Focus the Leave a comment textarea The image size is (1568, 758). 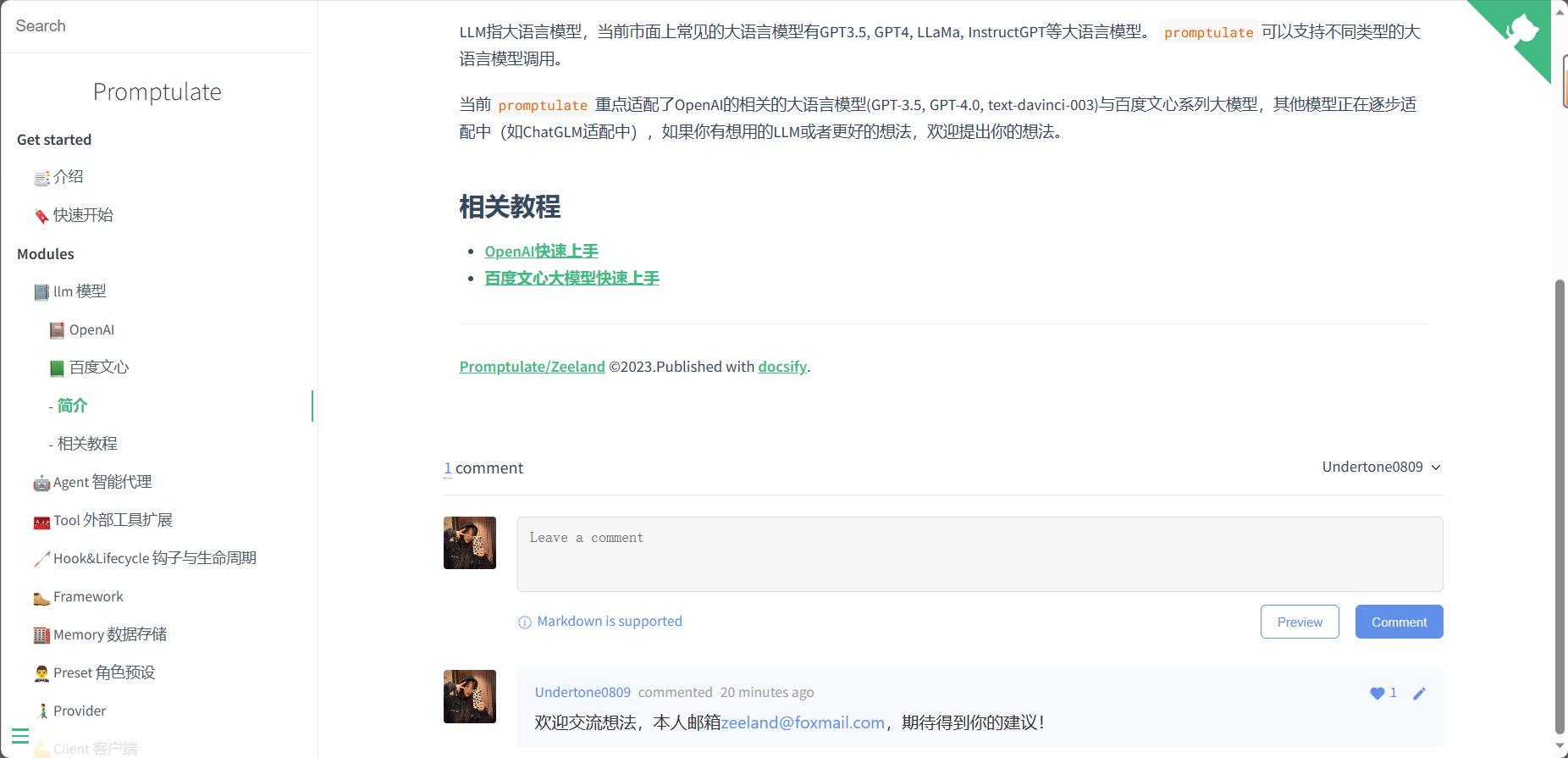[980, 554]
